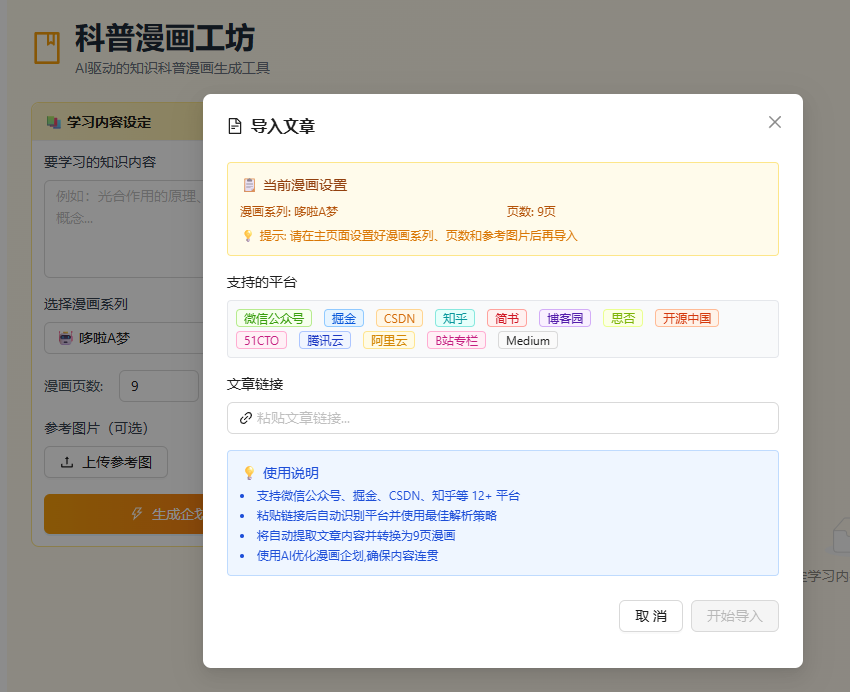Click the lightbulb icon before 提示 text
The width and height of the screenshot is (850, 692).
tap(248, 236)
